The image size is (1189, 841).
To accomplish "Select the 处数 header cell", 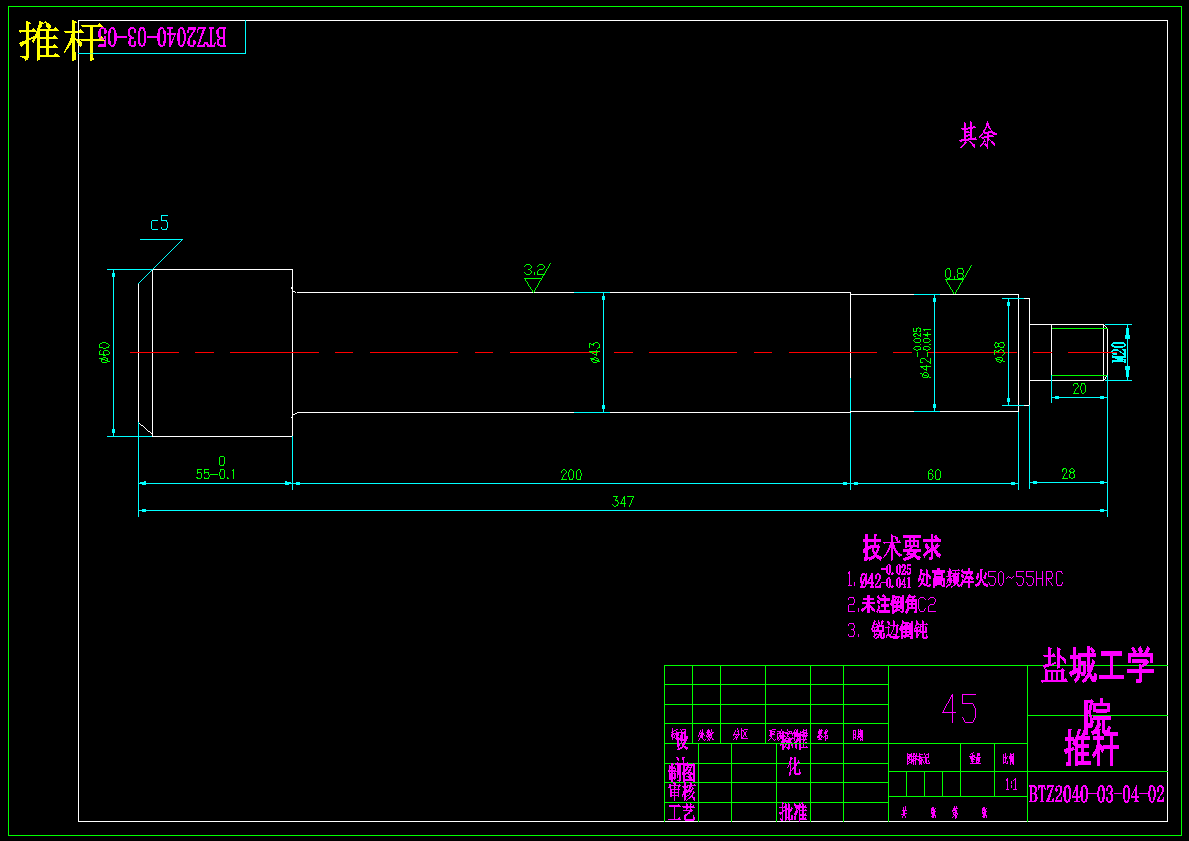I will [x=706, y=735].
